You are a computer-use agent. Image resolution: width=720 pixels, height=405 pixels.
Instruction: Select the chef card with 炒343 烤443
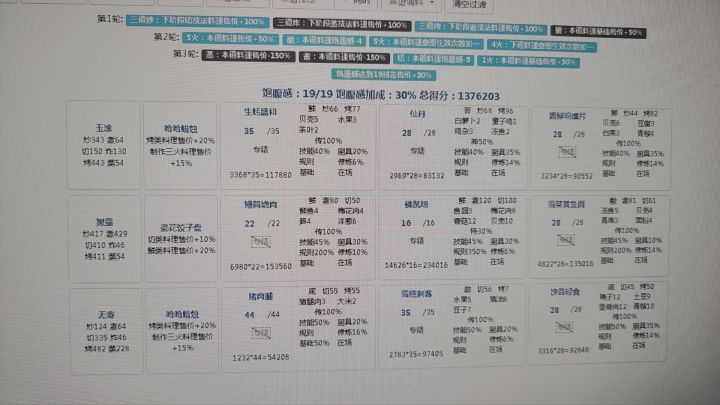(x=104, y=145)
